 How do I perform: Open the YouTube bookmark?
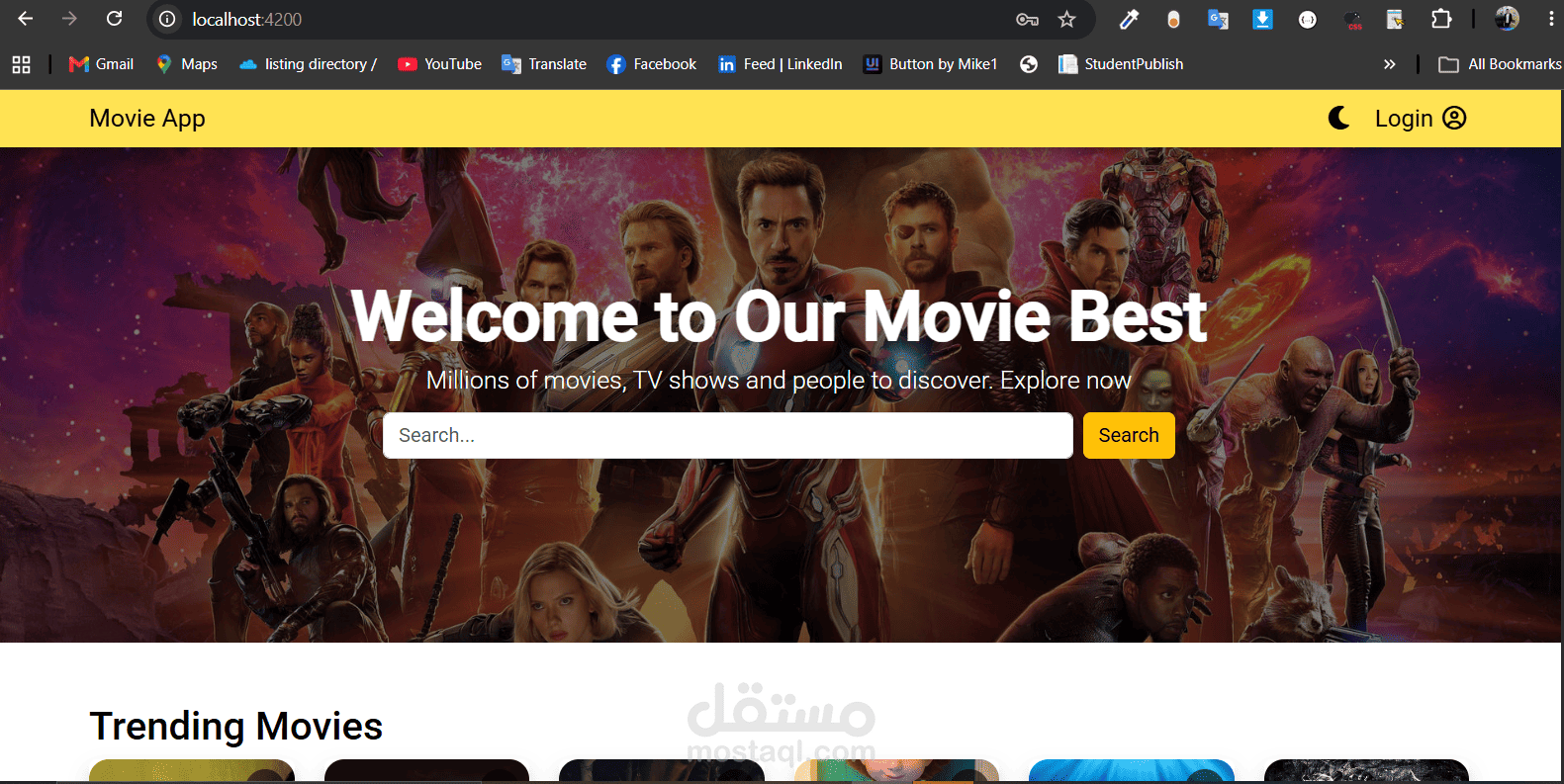[x=439, y=64]
